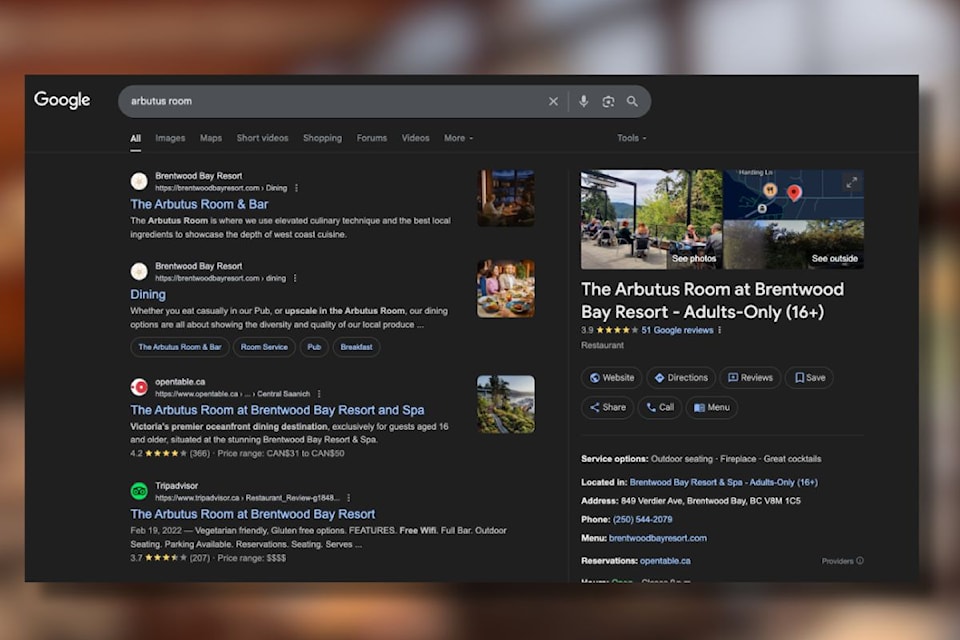This screenshot has width=960, height=640.
Task: Open 'The Arbutus Room & Bar' result title
Action: [x=199, y=204]
